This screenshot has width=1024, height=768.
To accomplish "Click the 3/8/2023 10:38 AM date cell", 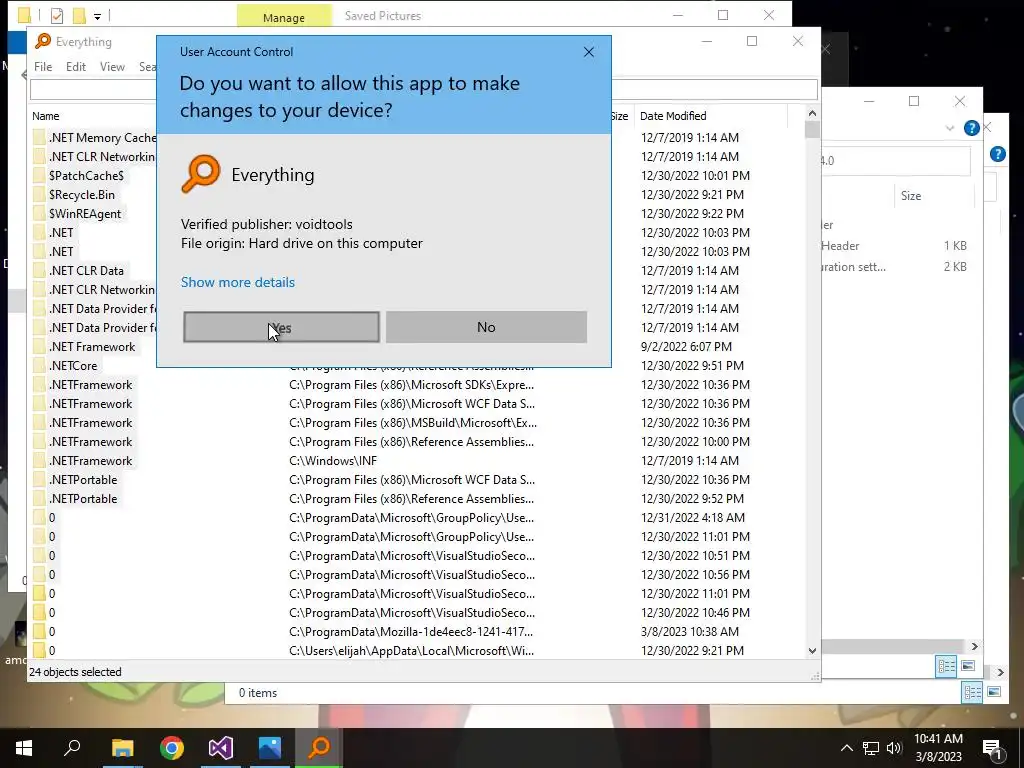I will click(x=690, y=632).
